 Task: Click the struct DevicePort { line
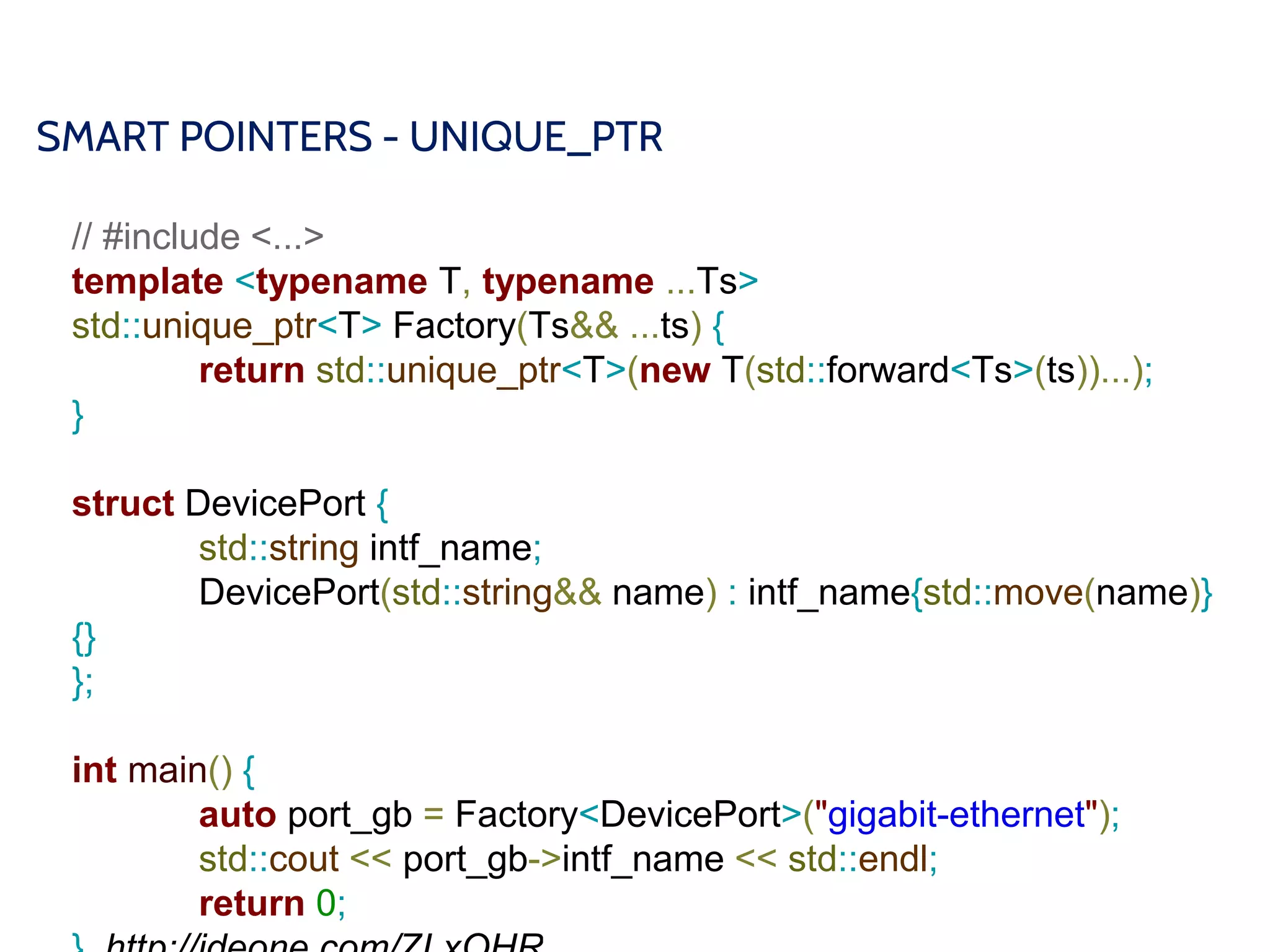pyautogui.click(x=230, y=503)
